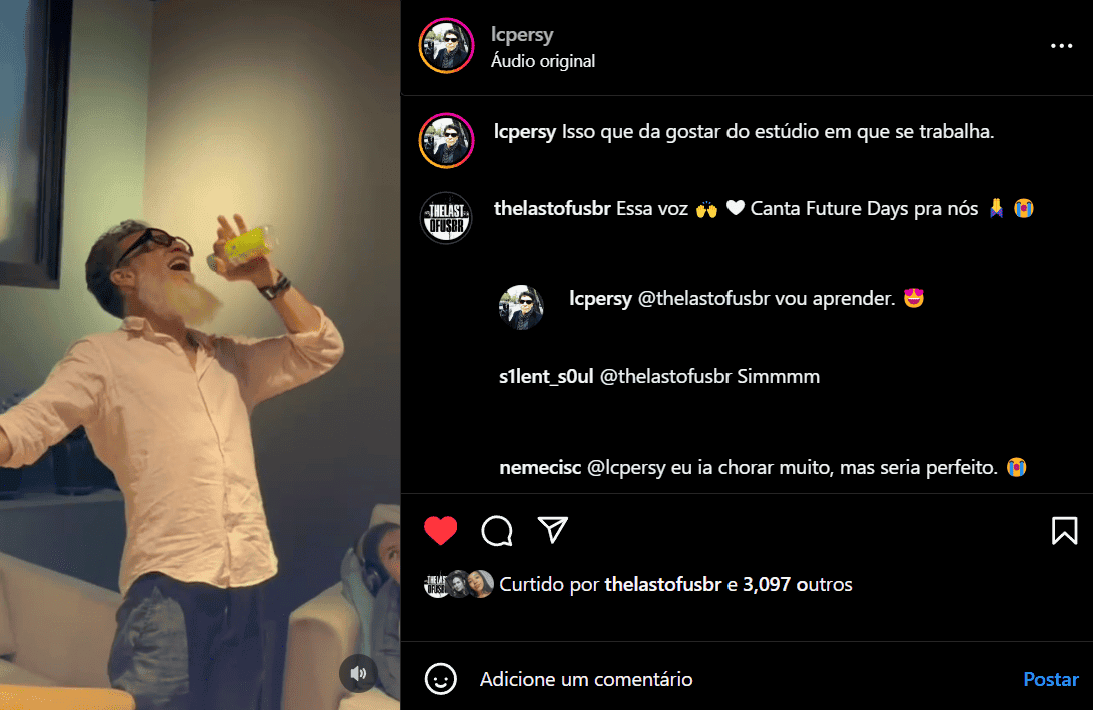Save post with the bookmark icon
Image resolution: width=1093 pixels, height=710 pixels.
(x=1064, y=531)
